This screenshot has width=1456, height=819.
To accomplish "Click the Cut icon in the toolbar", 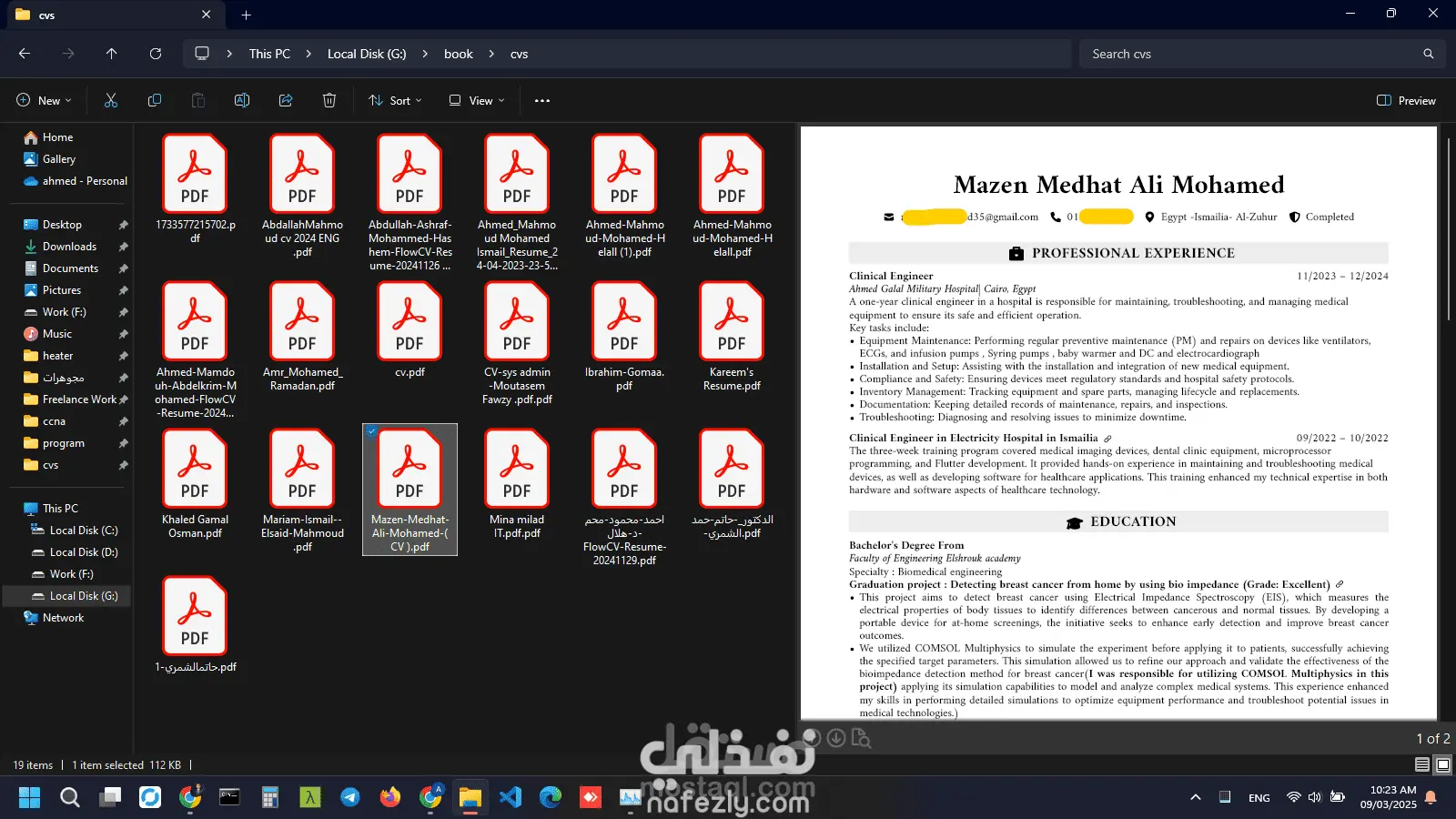I will pyautogui.click(x=111, y=100).
